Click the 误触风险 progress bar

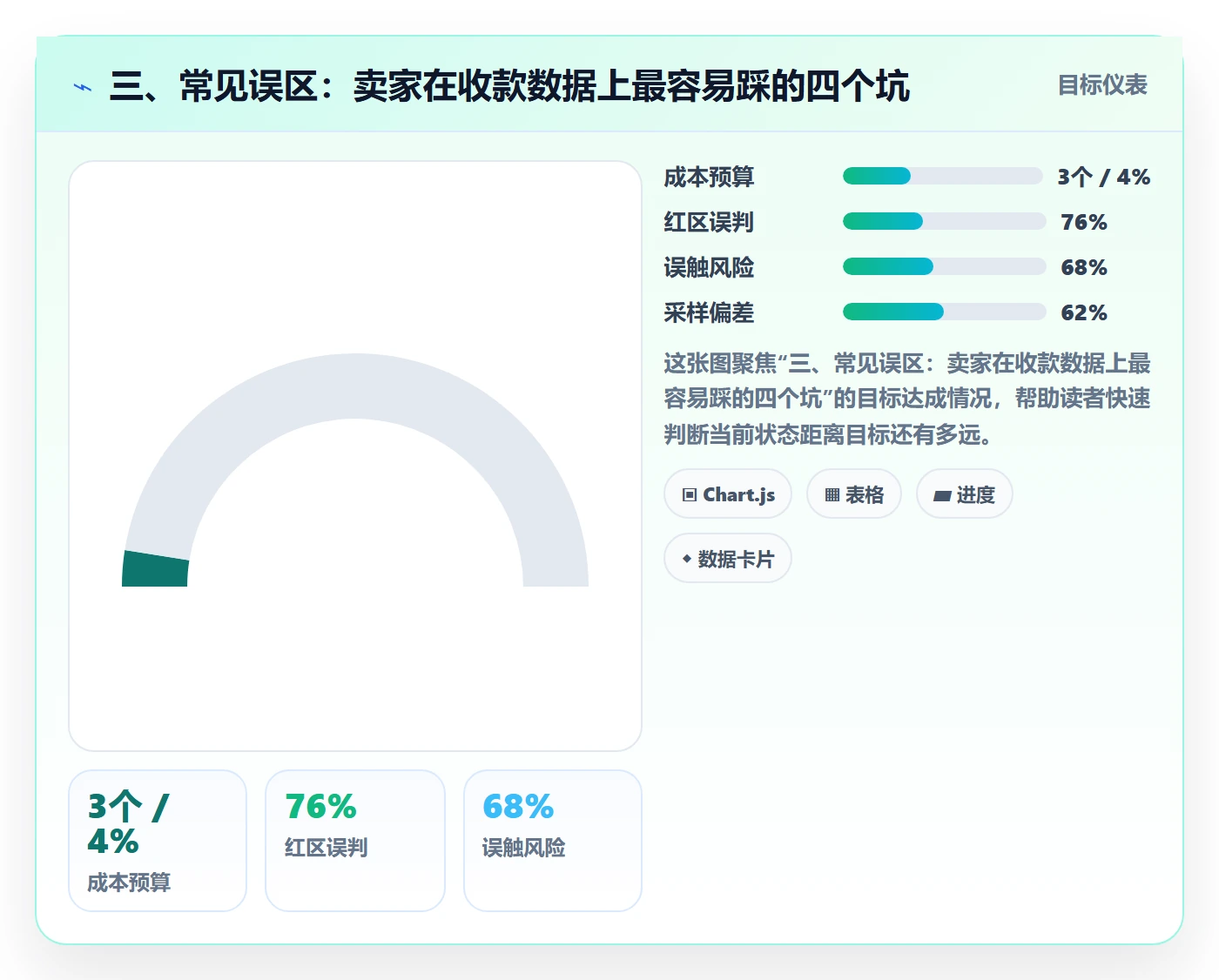945,266
